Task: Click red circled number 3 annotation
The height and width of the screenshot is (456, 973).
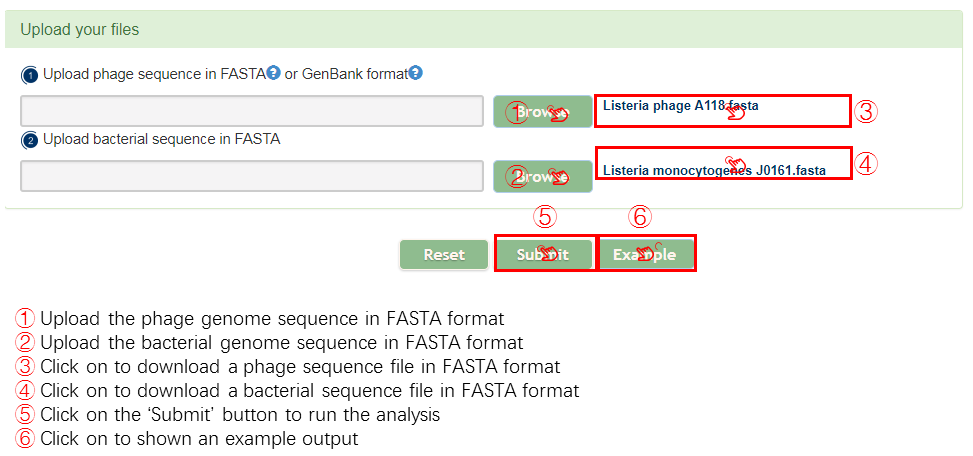Action: 866,112
